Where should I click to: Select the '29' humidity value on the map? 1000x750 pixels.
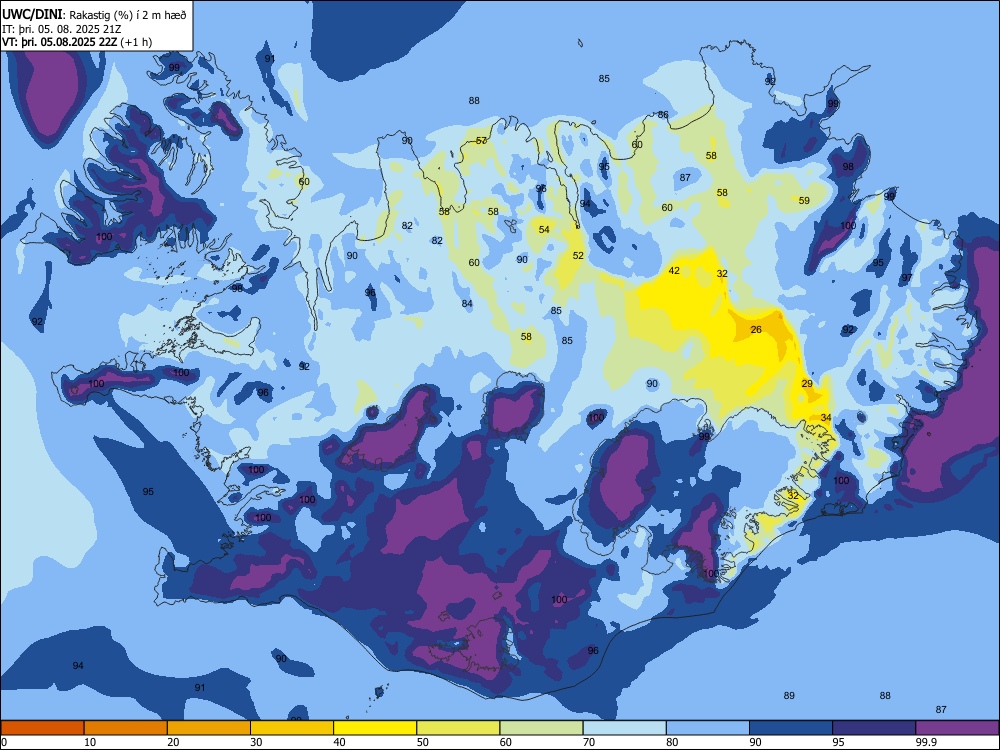(x=807, y=383)
